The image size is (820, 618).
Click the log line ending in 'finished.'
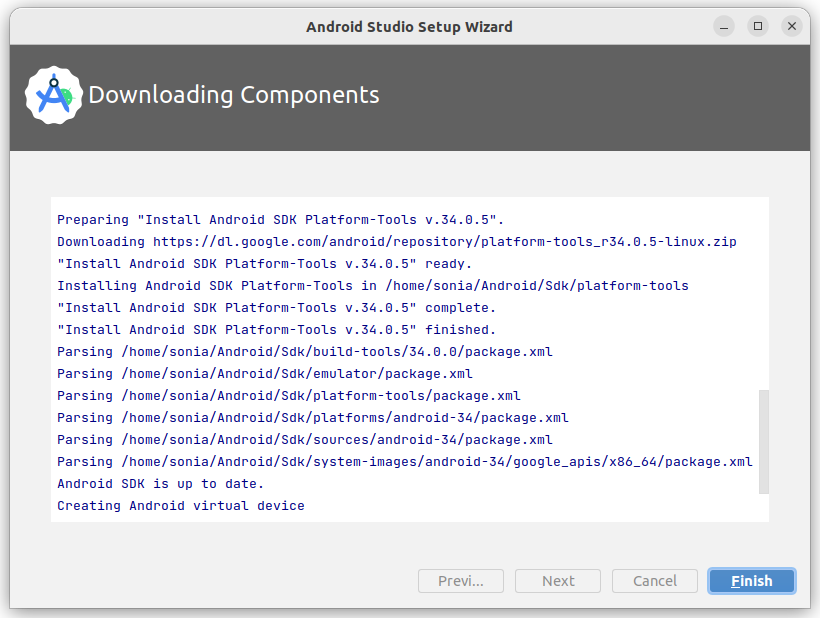pos(276,329)
